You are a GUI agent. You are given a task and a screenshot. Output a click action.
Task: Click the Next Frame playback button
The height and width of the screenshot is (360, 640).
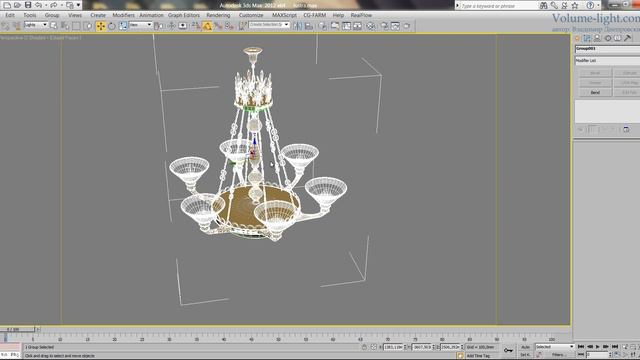tap(606, 347)
